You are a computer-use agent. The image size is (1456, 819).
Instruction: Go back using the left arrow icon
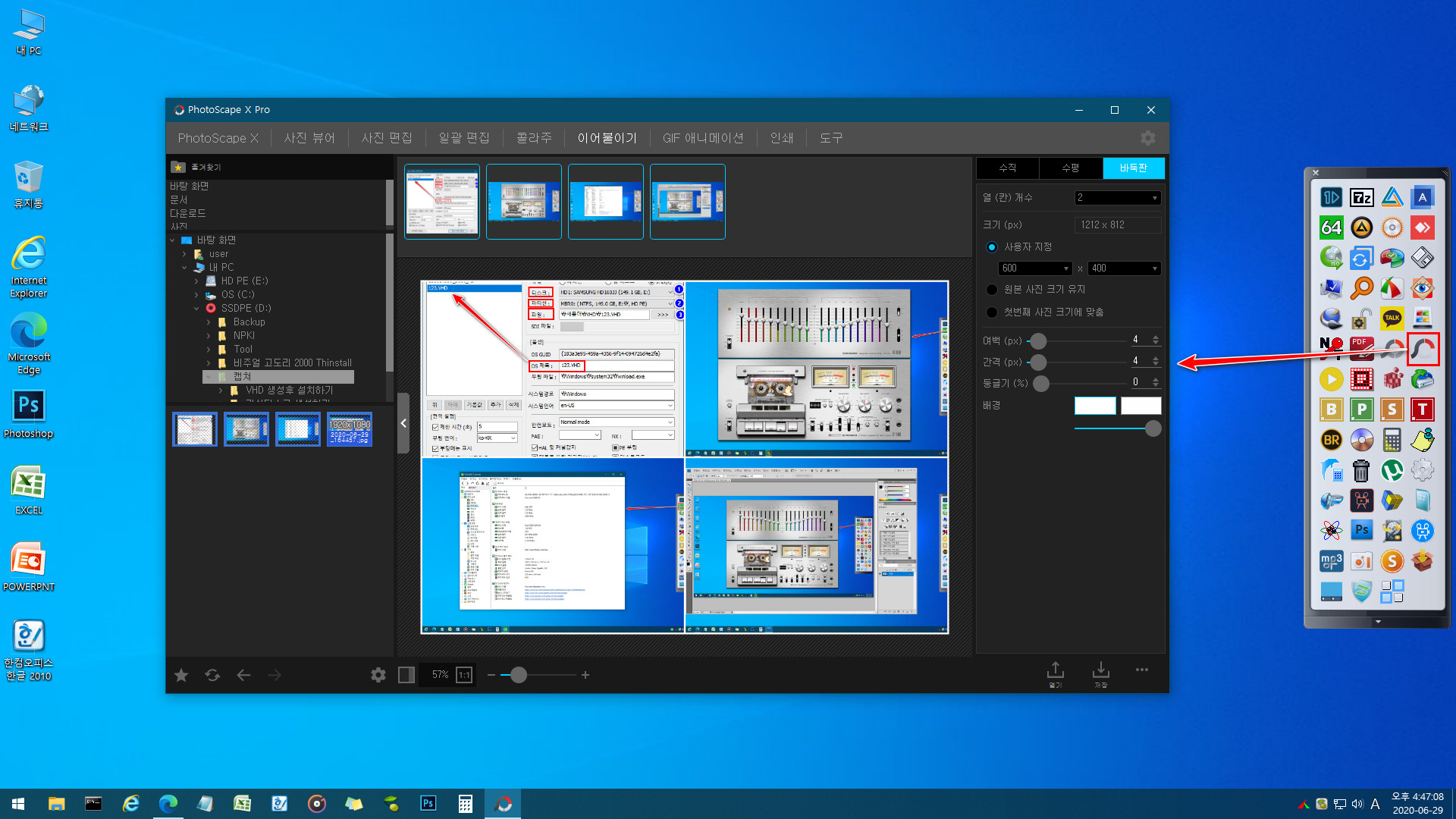click(x=243, y=675)
